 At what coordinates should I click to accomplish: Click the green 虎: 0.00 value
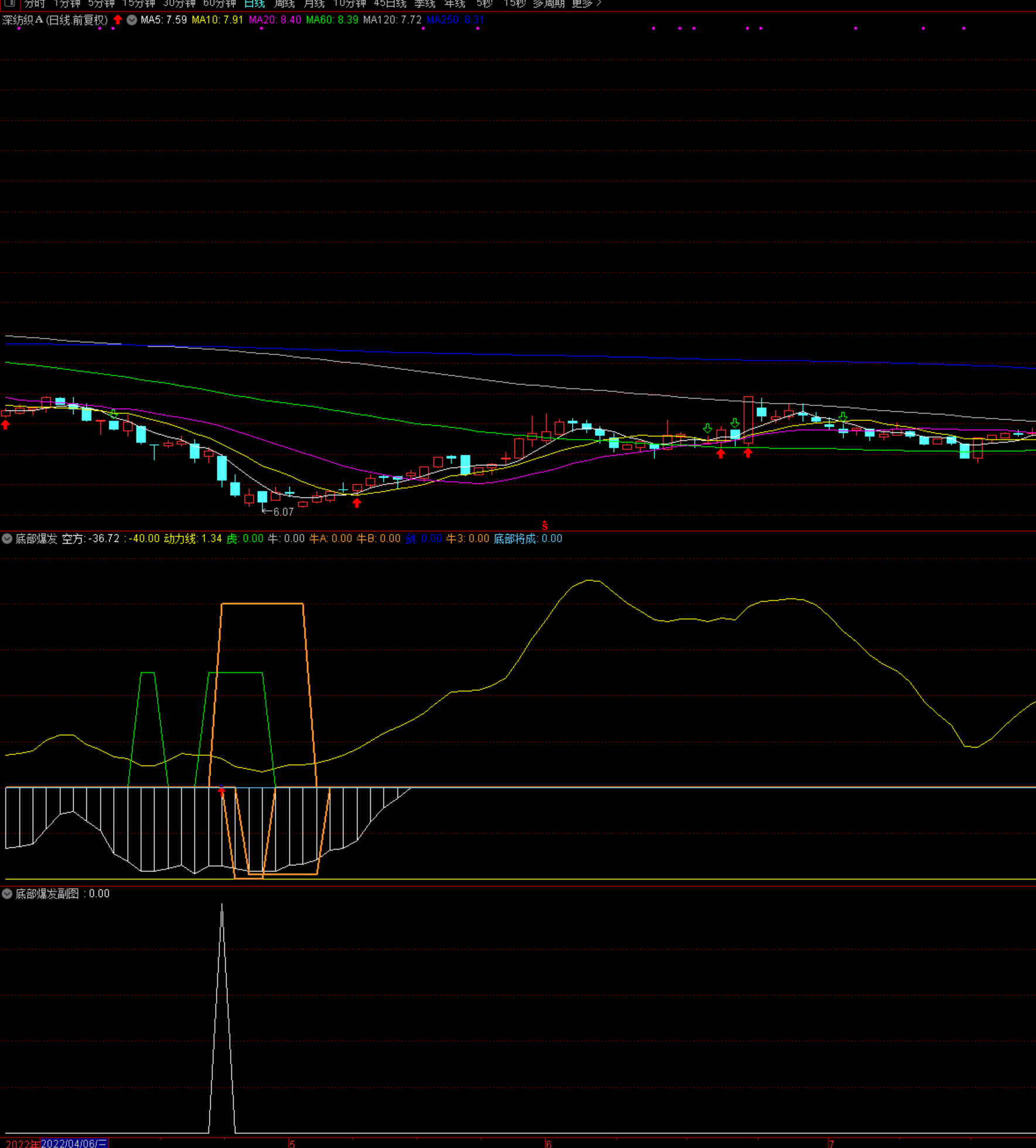[x=245, y=539]
